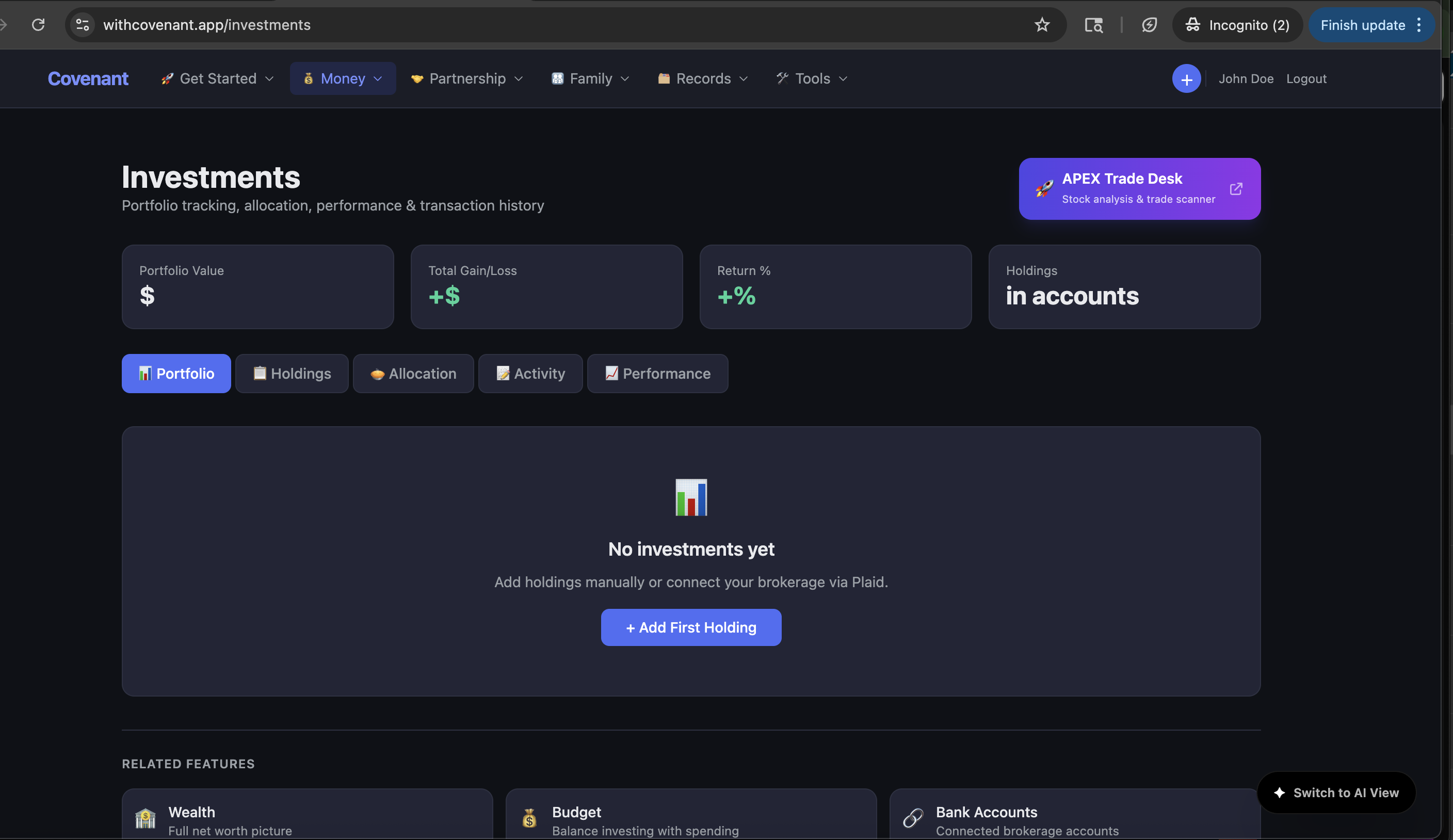Image resolution: width=1453 pixels, height=840 pixels.
Task: Expand the Money dropdown menu
Action: click(343, 79)
